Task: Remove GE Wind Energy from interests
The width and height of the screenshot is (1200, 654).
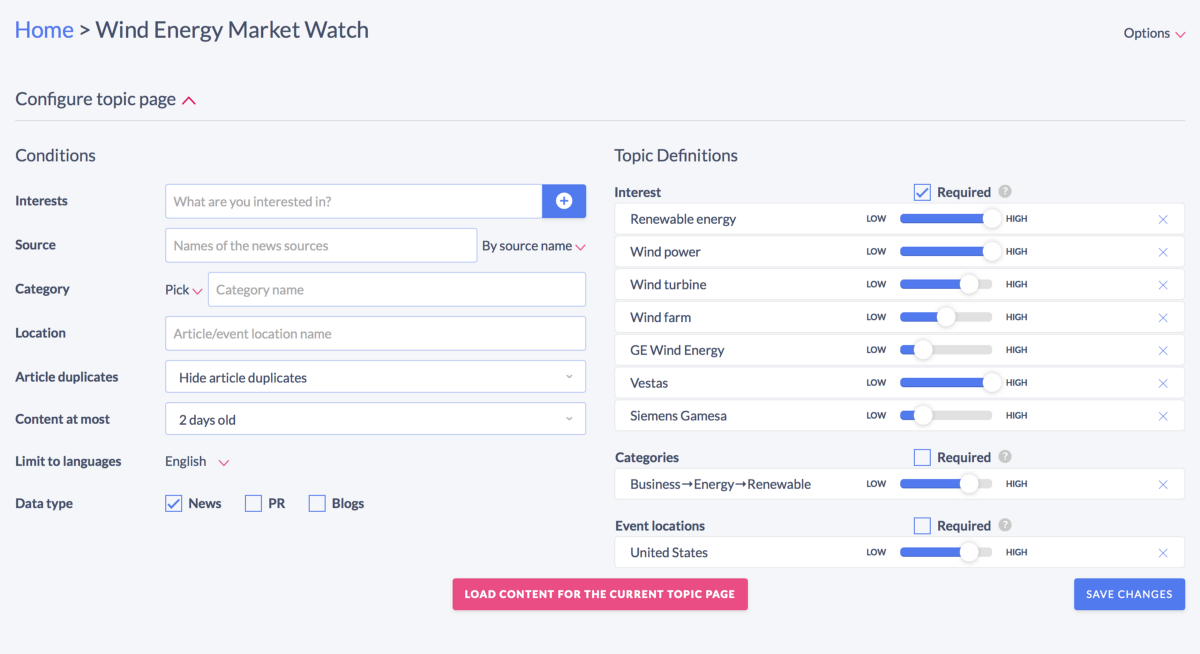Action: coord(1163,350)
